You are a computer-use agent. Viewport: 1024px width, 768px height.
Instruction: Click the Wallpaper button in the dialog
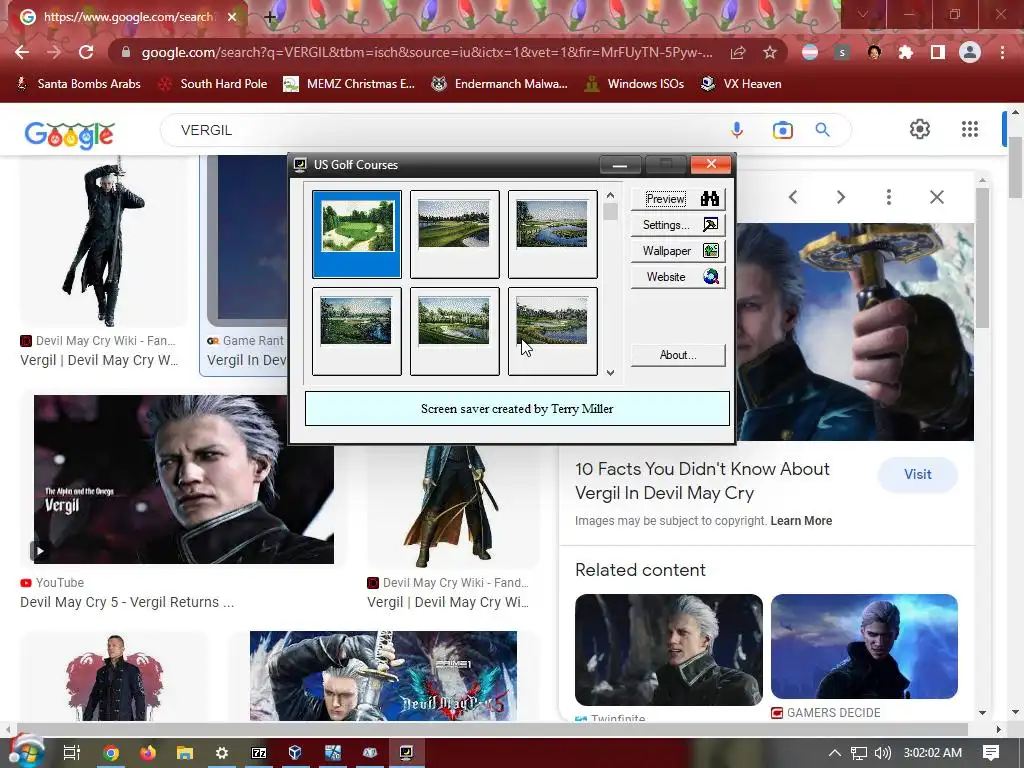[x=678, y=251]
